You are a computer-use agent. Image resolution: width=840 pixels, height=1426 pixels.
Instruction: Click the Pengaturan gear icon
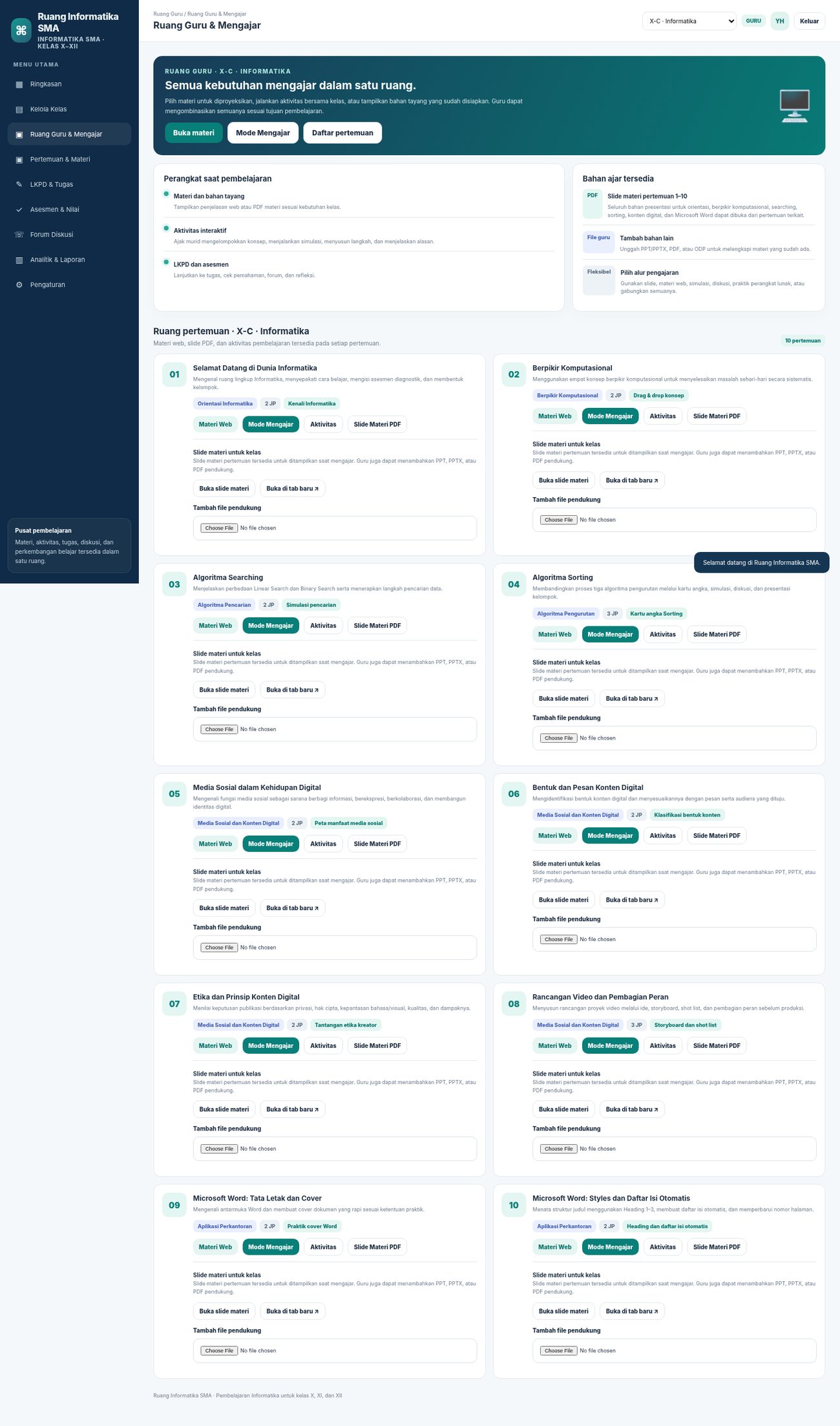coord(19,285)
